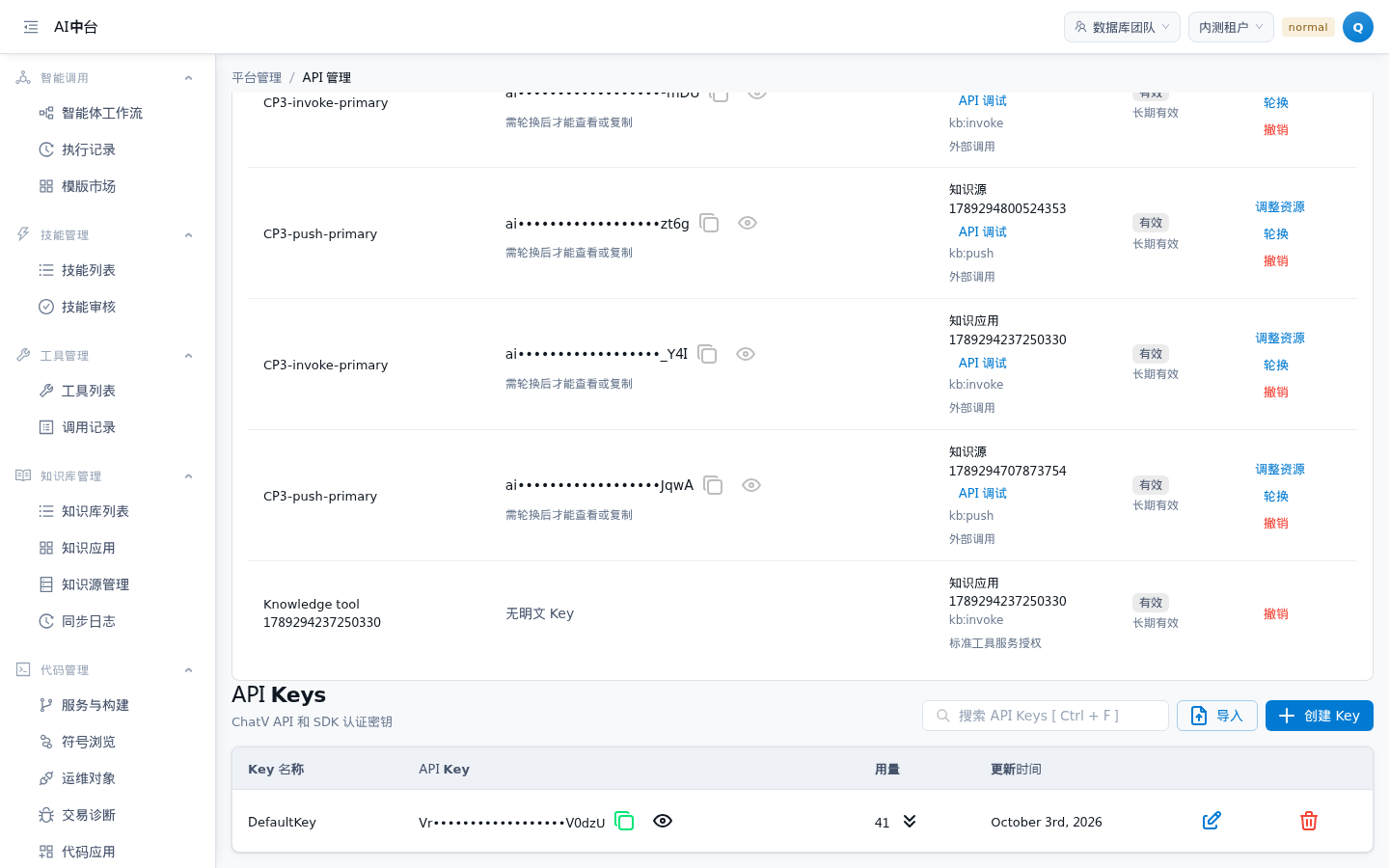Copy the key ending in JqwA
The width and height of the screenshot is (1389, 868).
click(x=713, y=485)
